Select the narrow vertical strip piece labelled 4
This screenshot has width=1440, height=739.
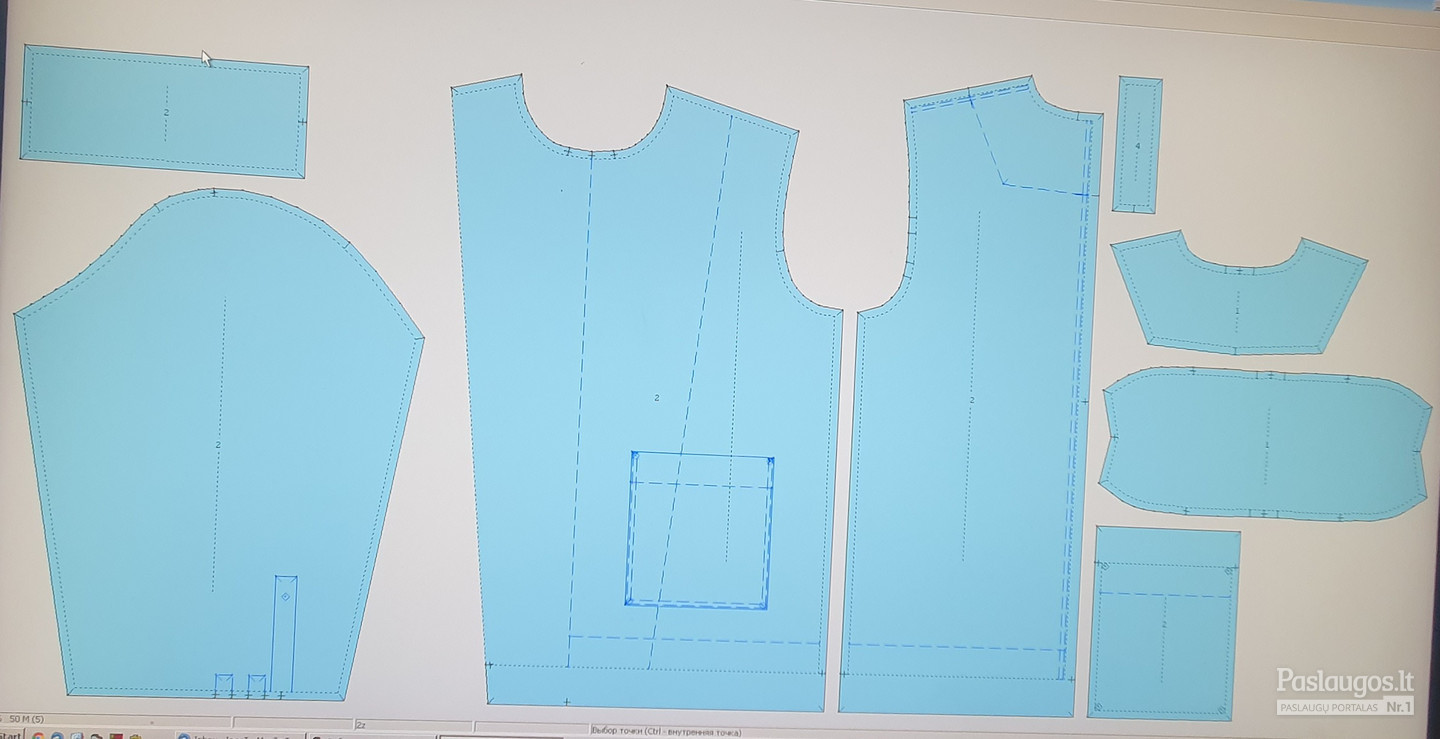tap(1138, 145)
